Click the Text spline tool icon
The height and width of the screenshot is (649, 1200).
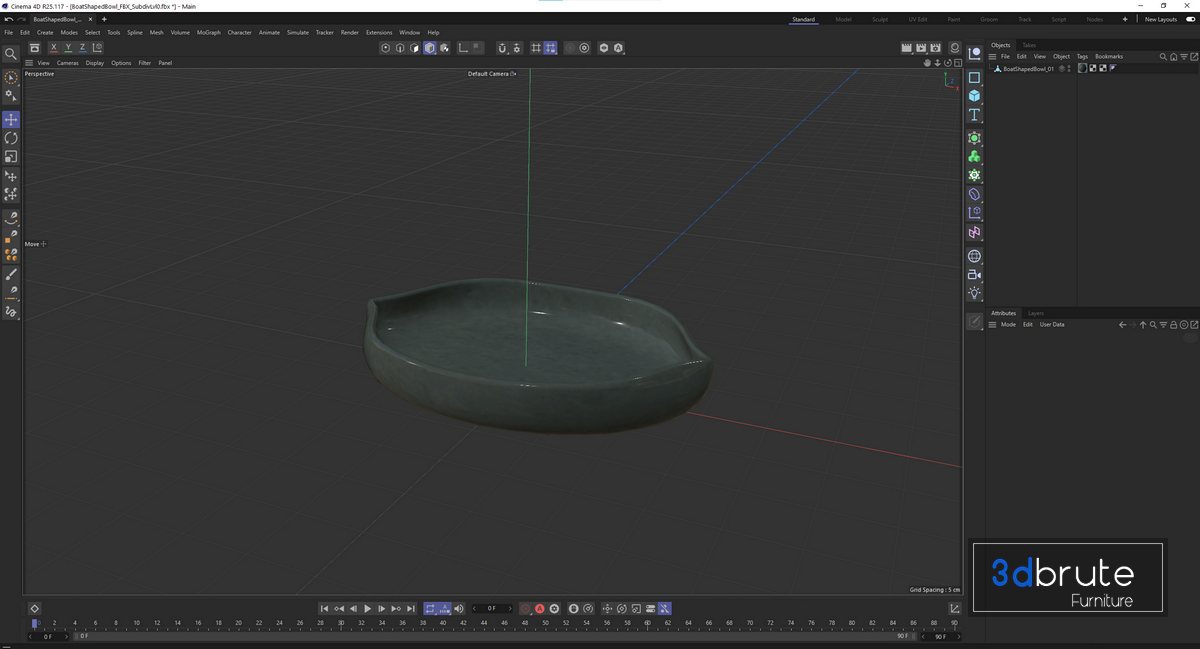click(x=974, y=115)
